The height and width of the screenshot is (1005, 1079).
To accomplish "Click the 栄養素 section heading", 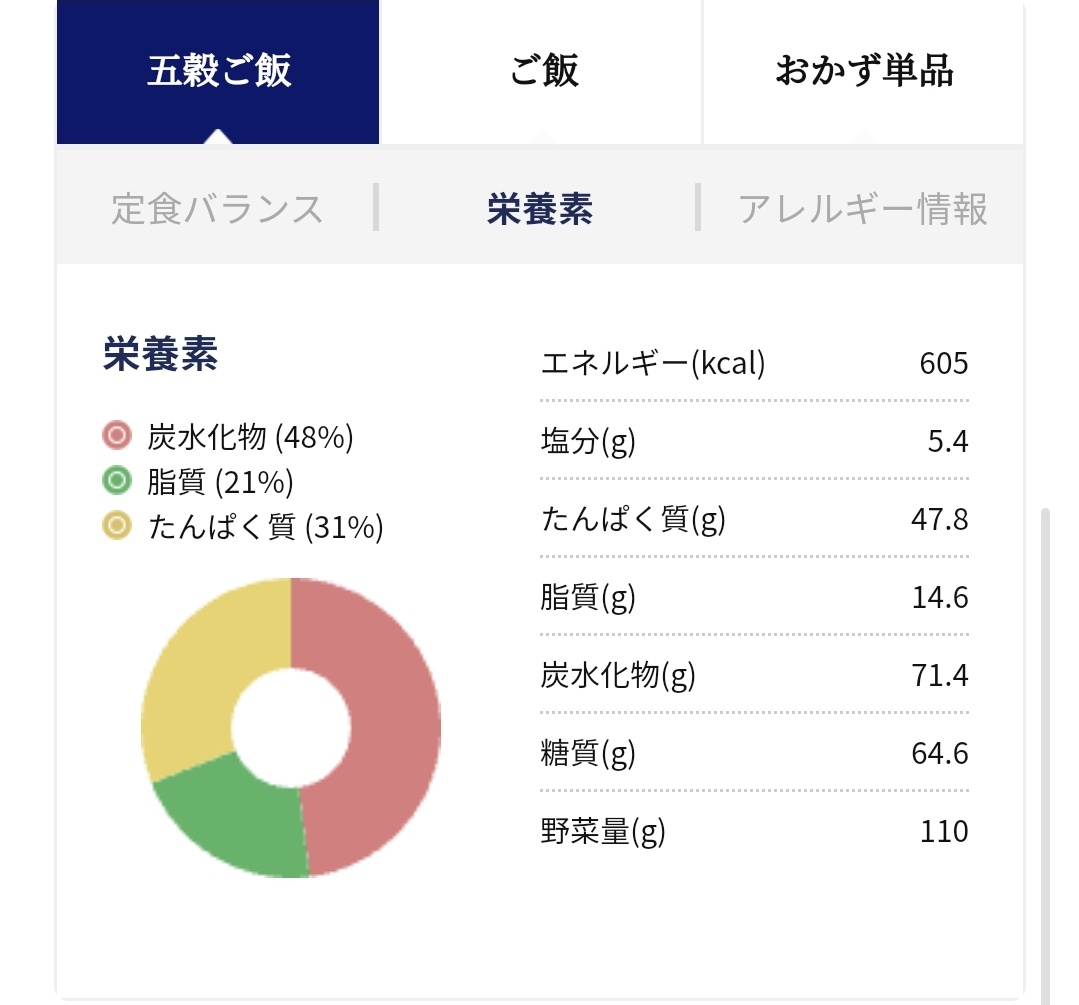I will (x=160, y=356).
